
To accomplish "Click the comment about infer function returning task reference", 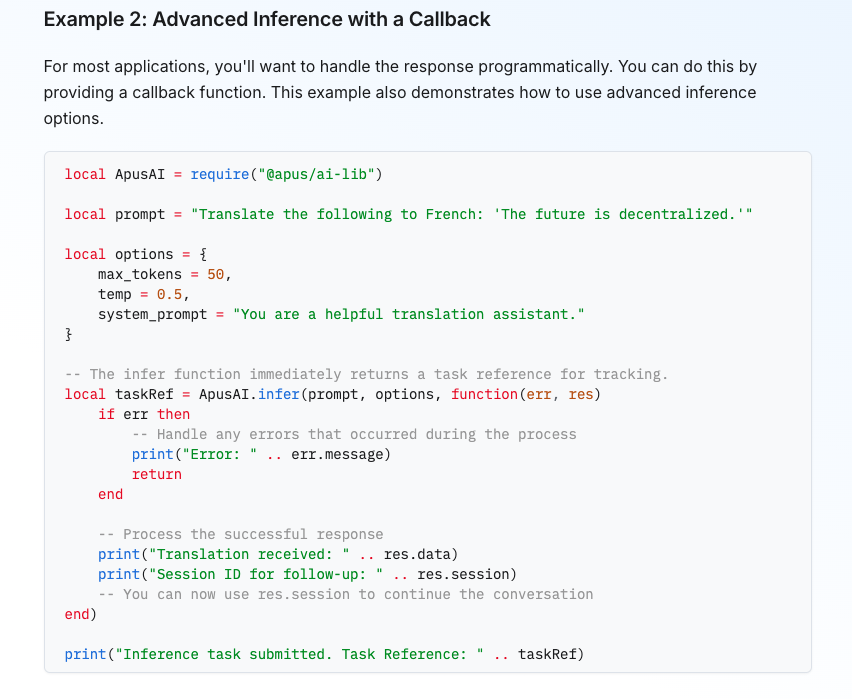I will tap(366, 375).
